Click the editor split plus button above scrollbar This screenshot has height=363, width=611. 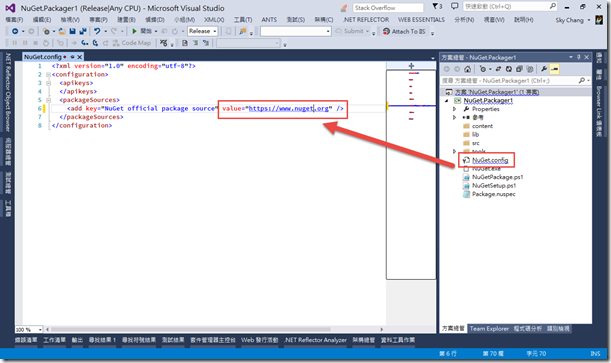coord(411,66)
